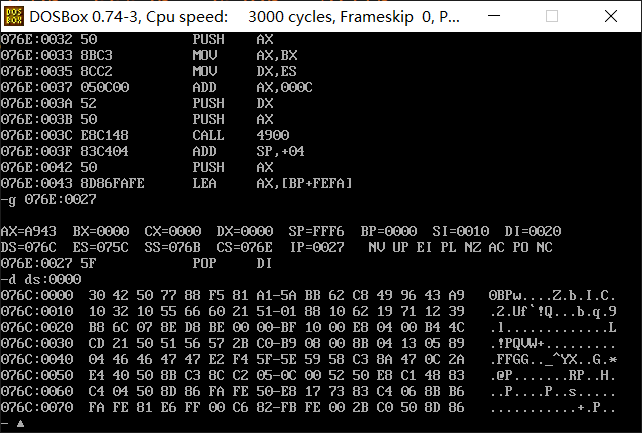The image size is (642, 433).
Task: Click the 'POP DI' instruction line
Action: [x=136, y=264]
